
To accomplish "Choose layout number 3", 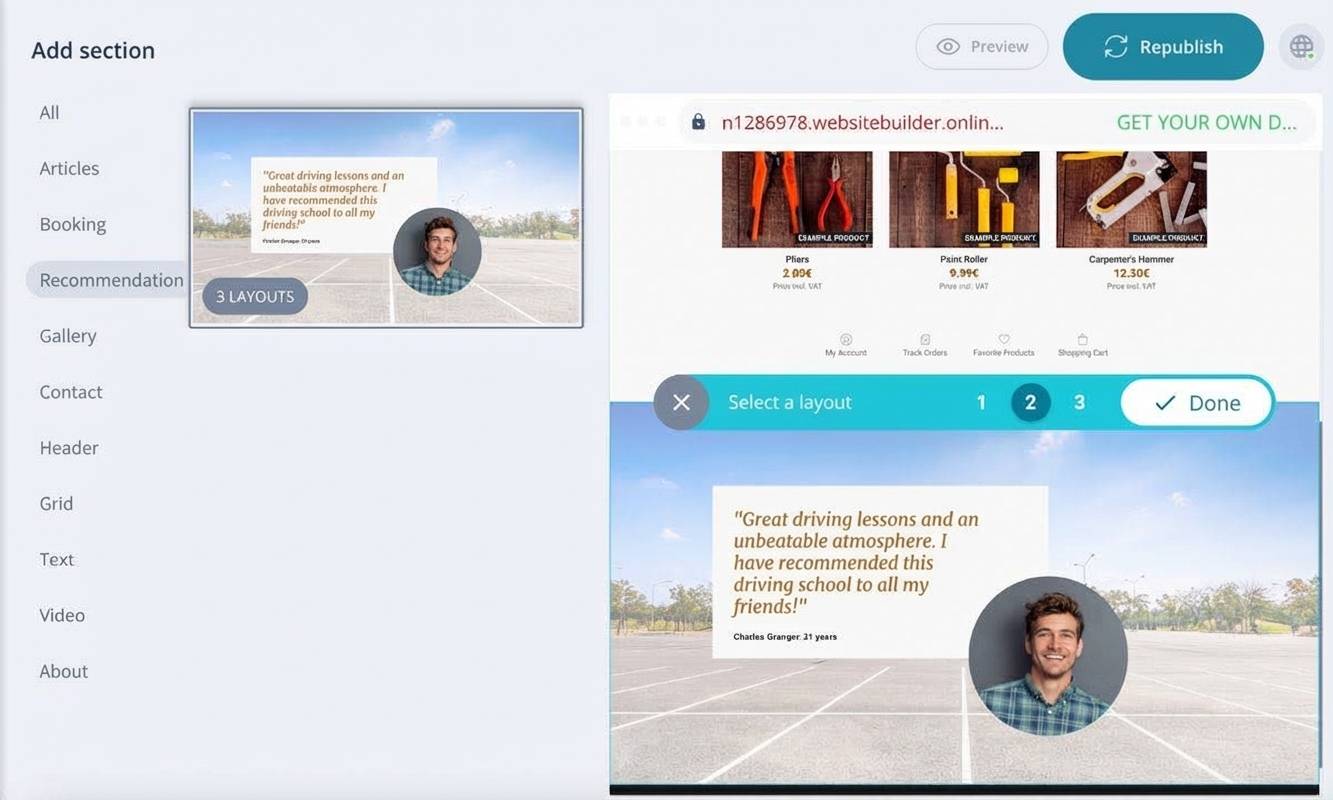I will [x=1079, y=402].
